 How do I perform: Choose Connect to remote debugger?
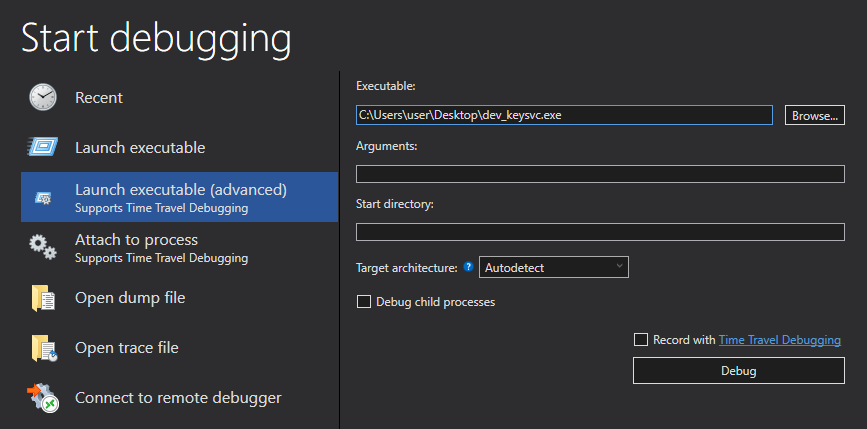(x=179, y=397)
